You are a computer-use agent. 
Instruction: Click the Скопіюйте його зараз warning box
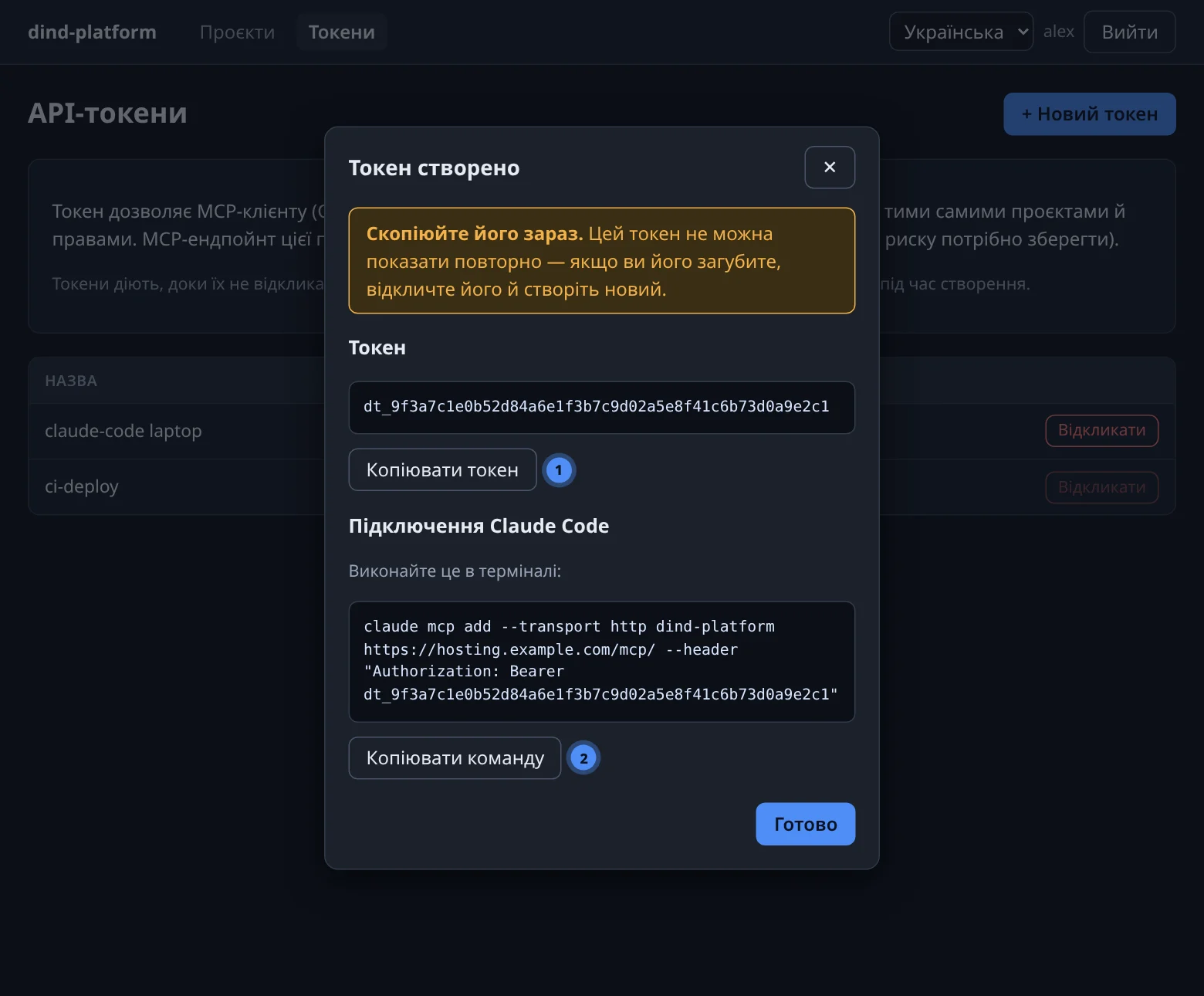pyautogui.click(x=601, y=261)
